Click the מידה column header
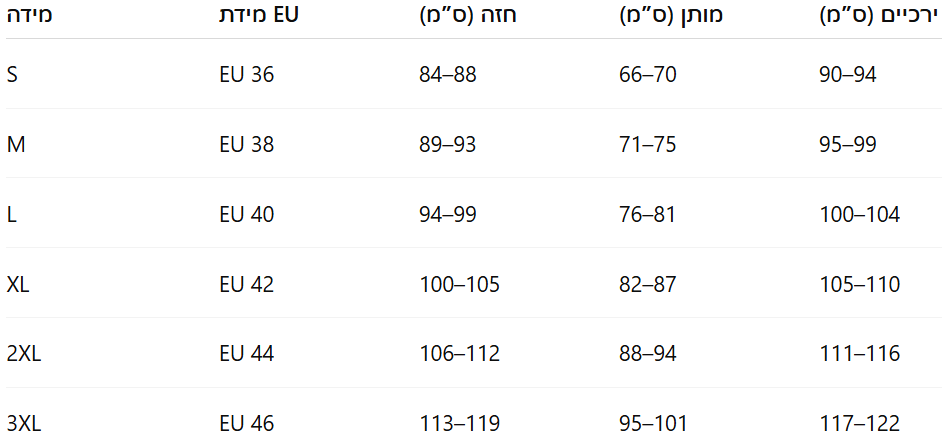The image size is (942, 437). pyautogui.click(x=29, y=16)
